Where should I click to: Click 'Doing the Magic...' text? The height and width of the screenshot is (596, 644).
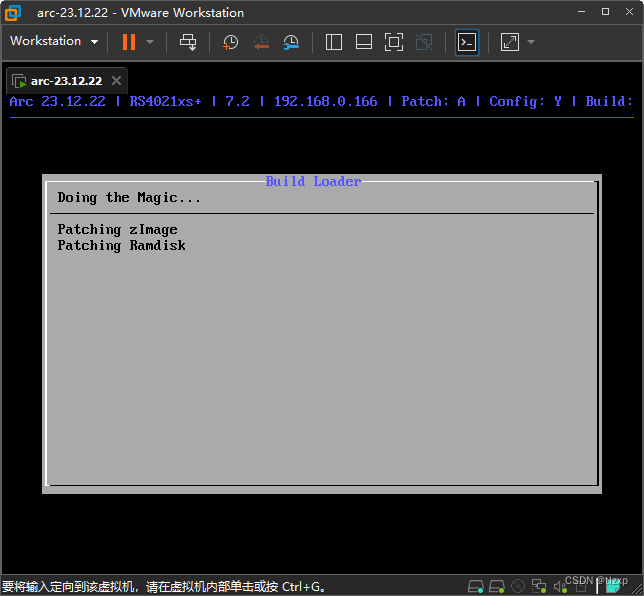129,198
